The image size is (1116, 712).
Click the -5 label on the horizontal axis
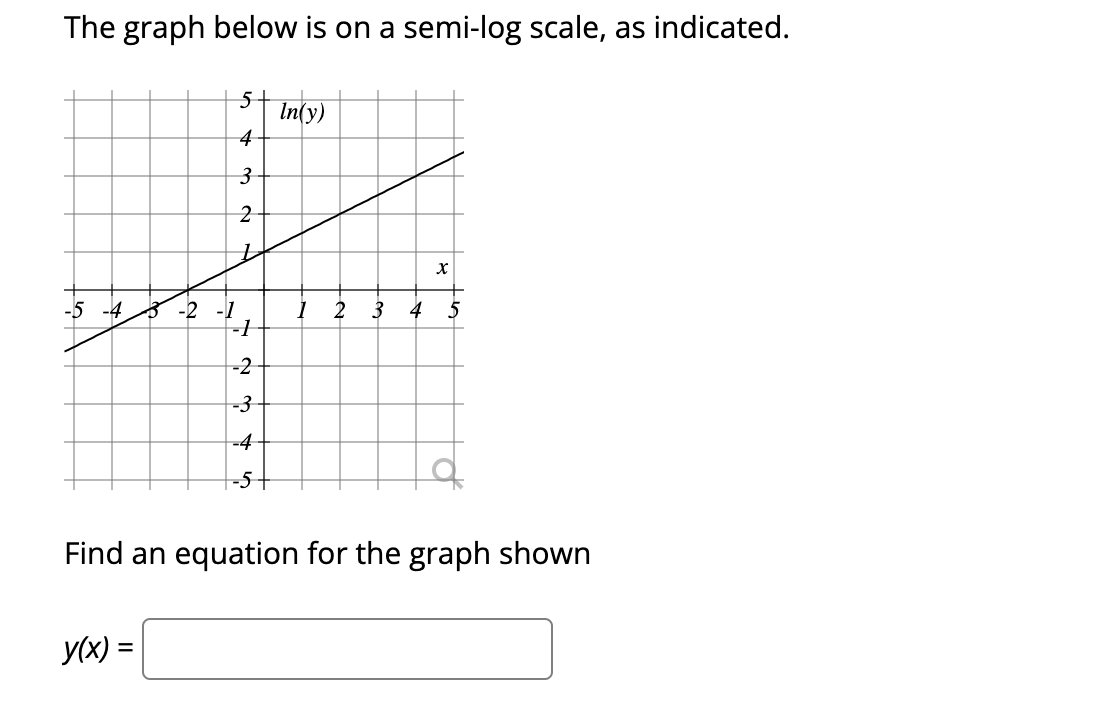(x=73, y=308)
